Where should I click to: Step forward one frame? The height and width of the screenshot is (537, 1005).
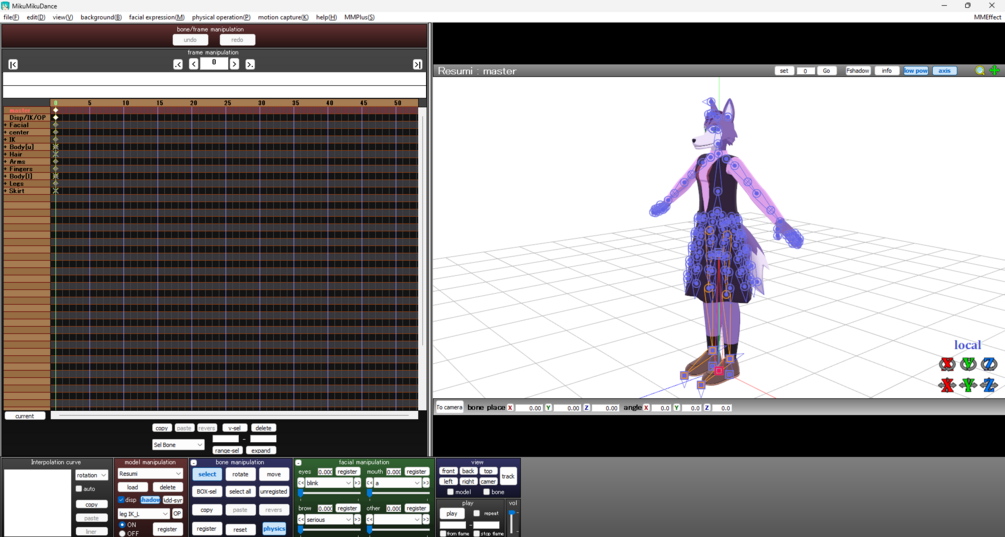coord(235,64)
